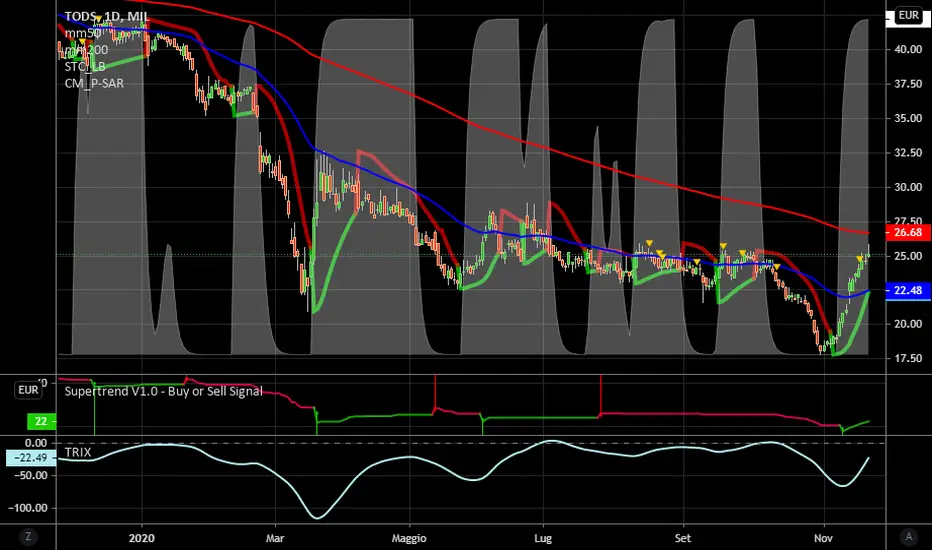Click the Maggio date on time axis

click(409, 538)
